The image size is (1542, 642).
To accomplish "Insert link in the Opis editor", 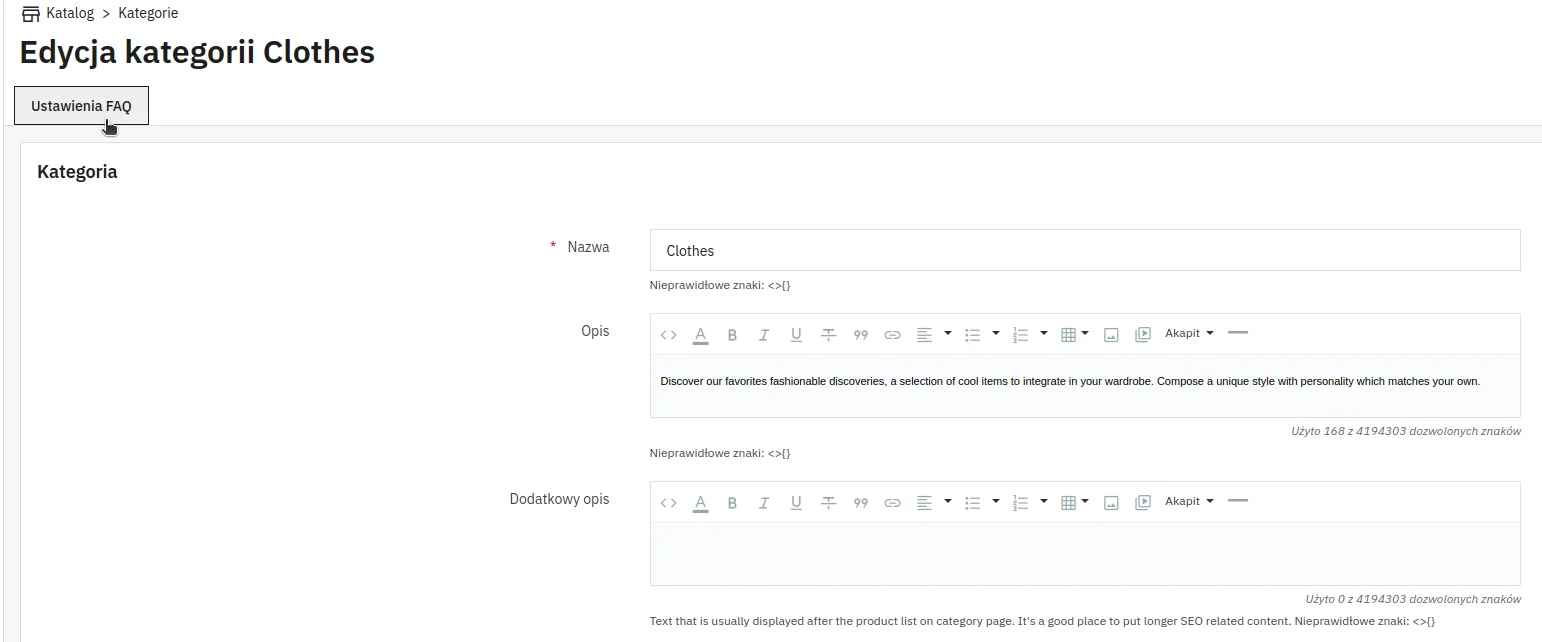I will coord(893,335).
